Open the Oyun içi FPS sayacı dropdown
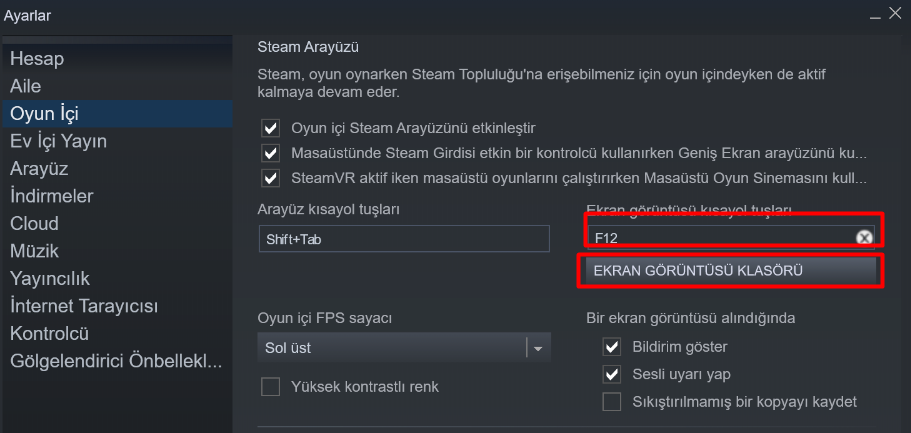This screenshot has height=433, width=911. 392,348
